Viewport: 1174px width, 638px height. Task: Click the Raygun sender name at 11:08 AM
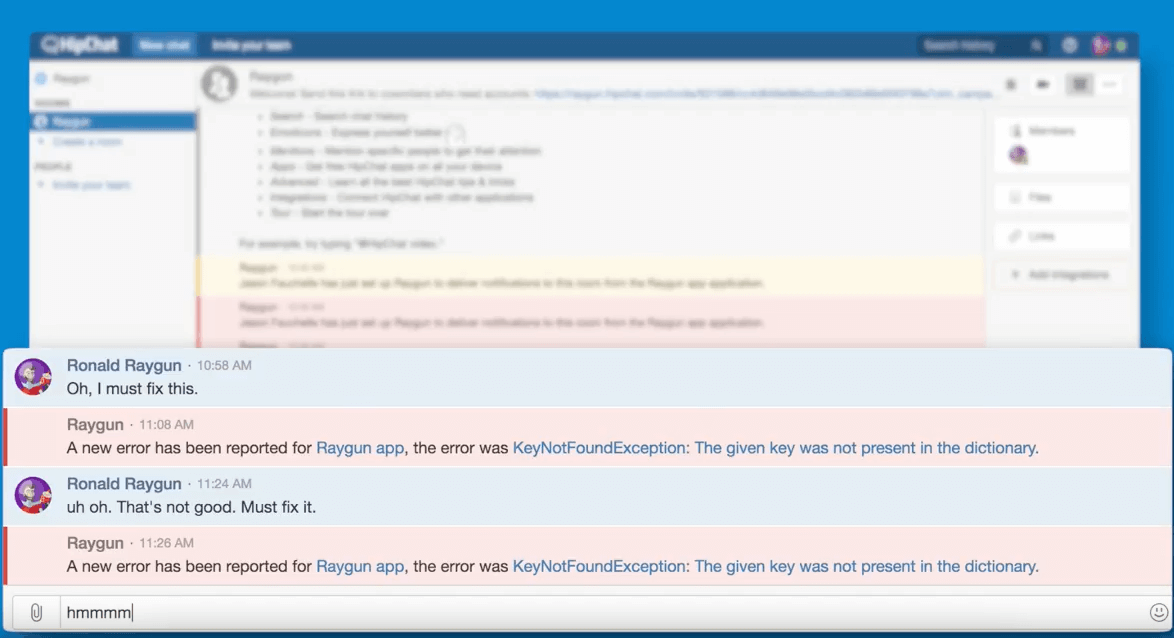point(95,425)
